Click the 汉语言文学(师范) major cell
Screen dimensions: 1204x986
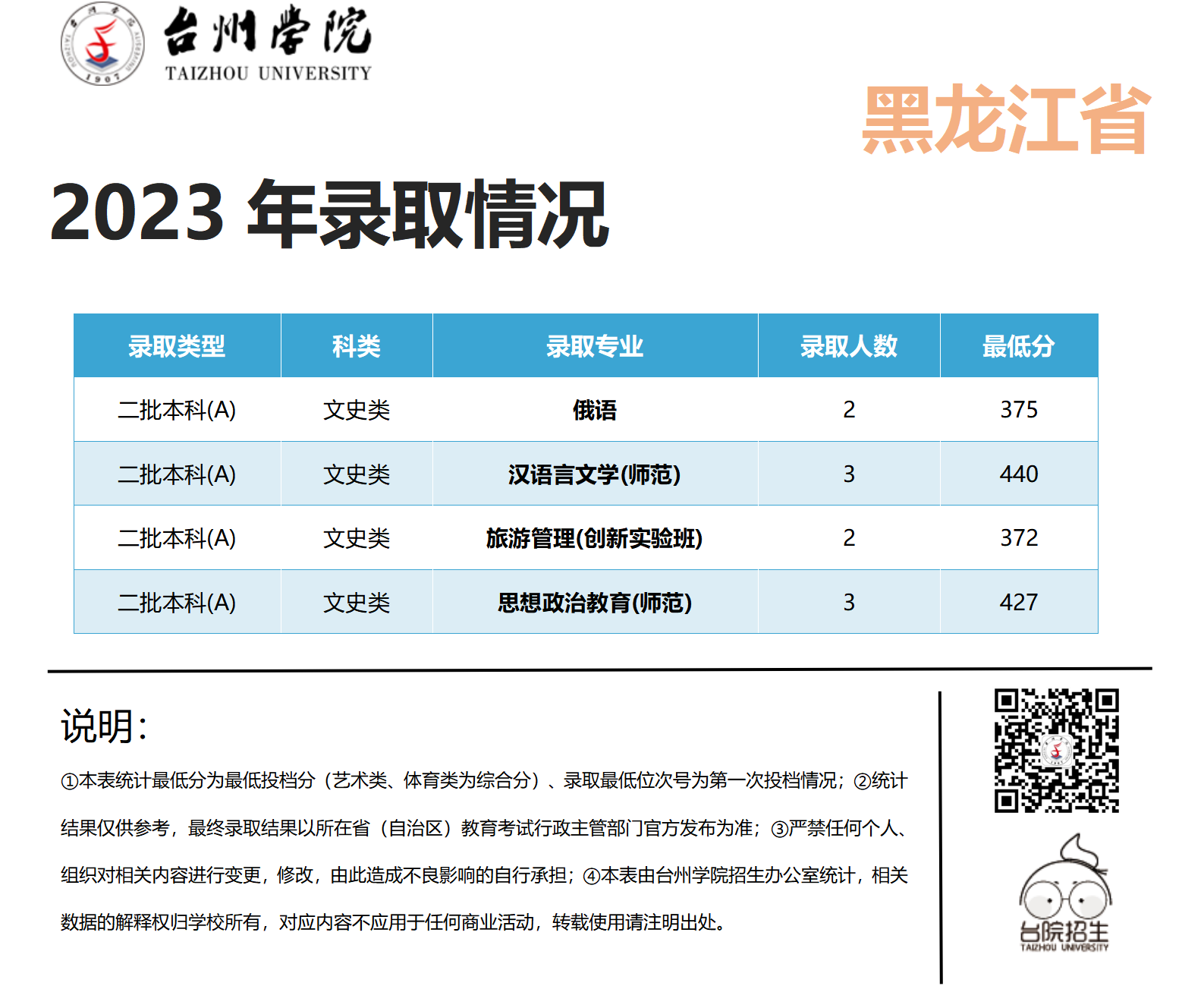[x=595, y=474]
